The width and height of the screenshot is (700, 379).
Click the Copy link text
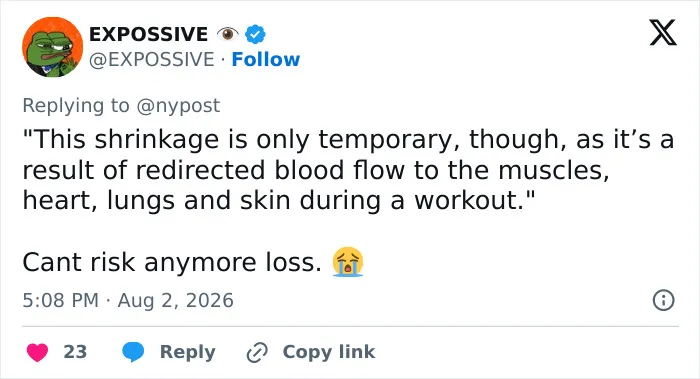click(x=329, y=352)
